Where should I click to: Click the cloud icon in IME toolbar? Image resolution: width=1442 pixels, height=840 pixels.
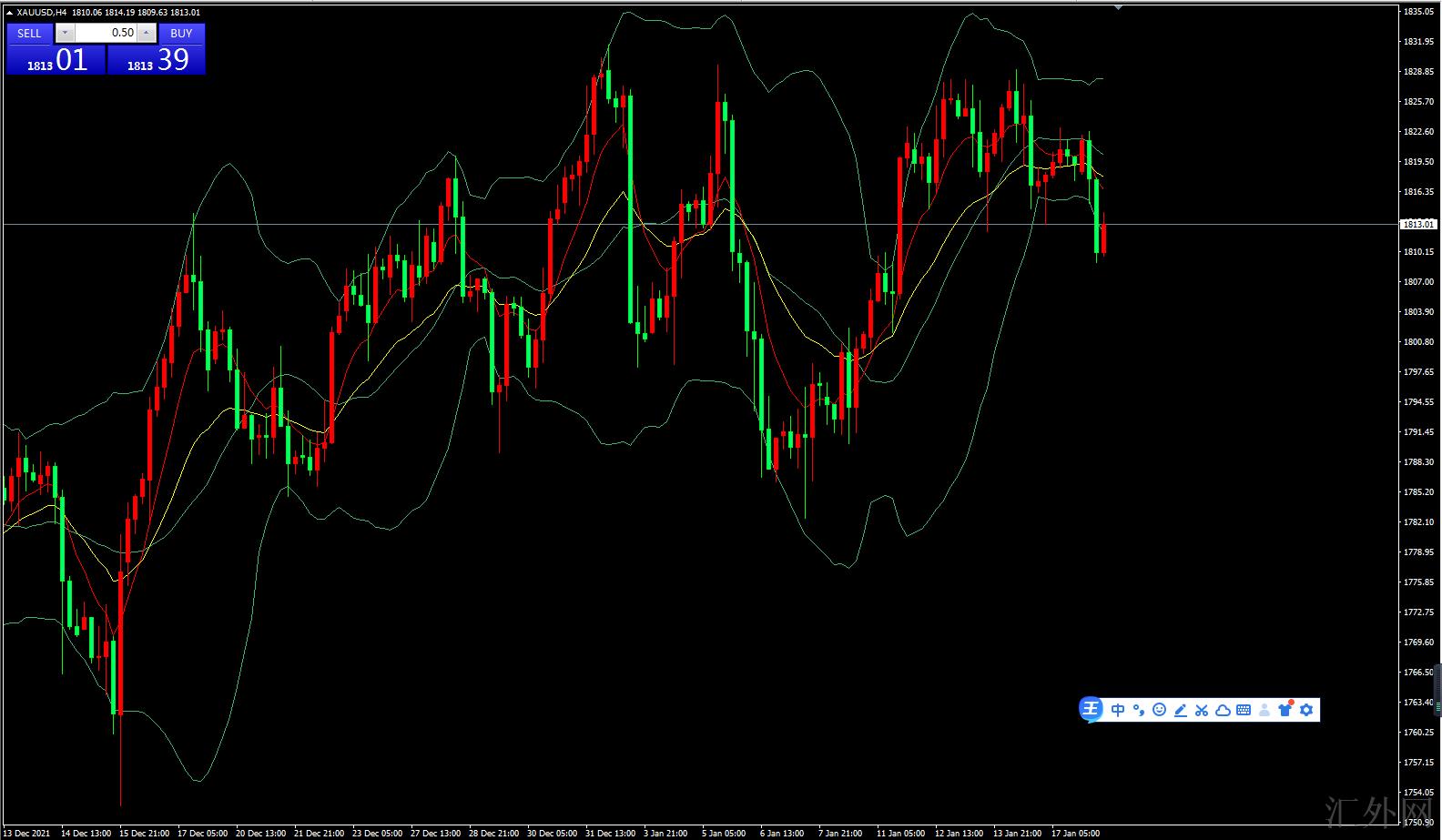[1223, 710]
